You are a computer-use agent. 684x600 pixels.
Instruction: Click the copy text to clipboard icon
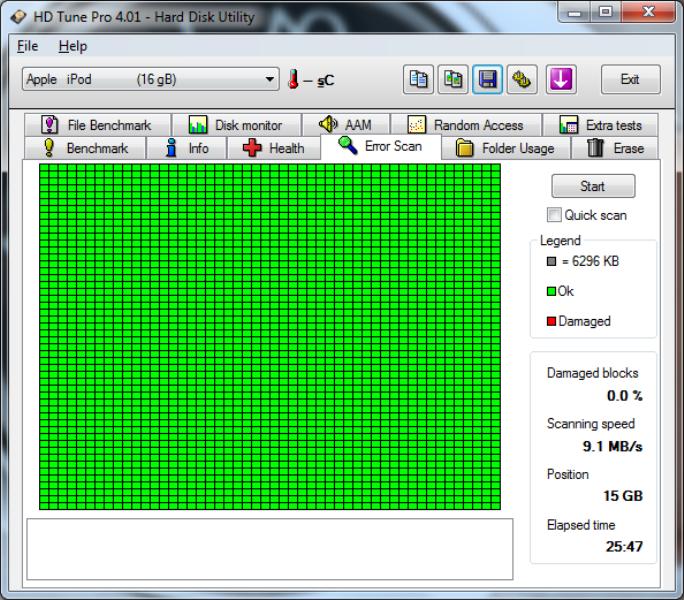[x=416, y=79]
